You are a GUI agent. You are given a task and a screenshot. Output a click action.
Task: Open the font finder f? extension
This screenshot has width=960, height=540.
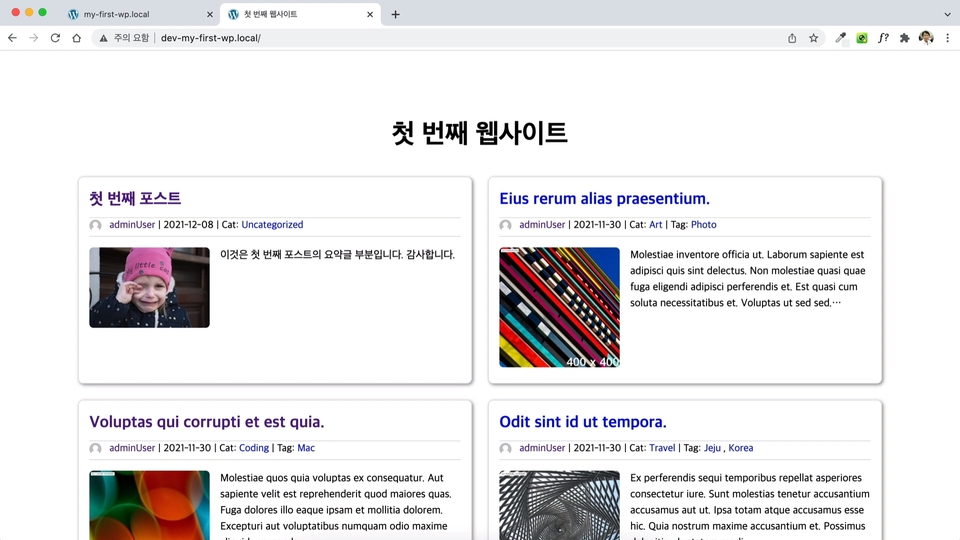883,38
